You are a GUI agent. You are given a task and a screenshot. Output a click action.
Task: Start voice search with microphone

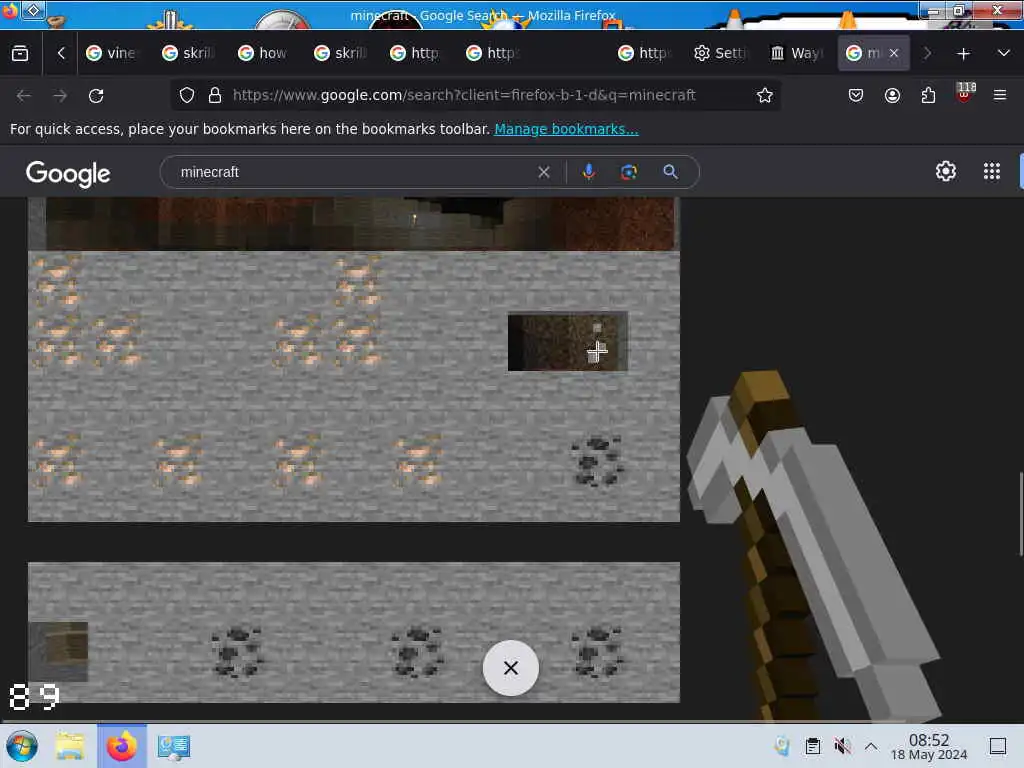(x=588, y=172)
